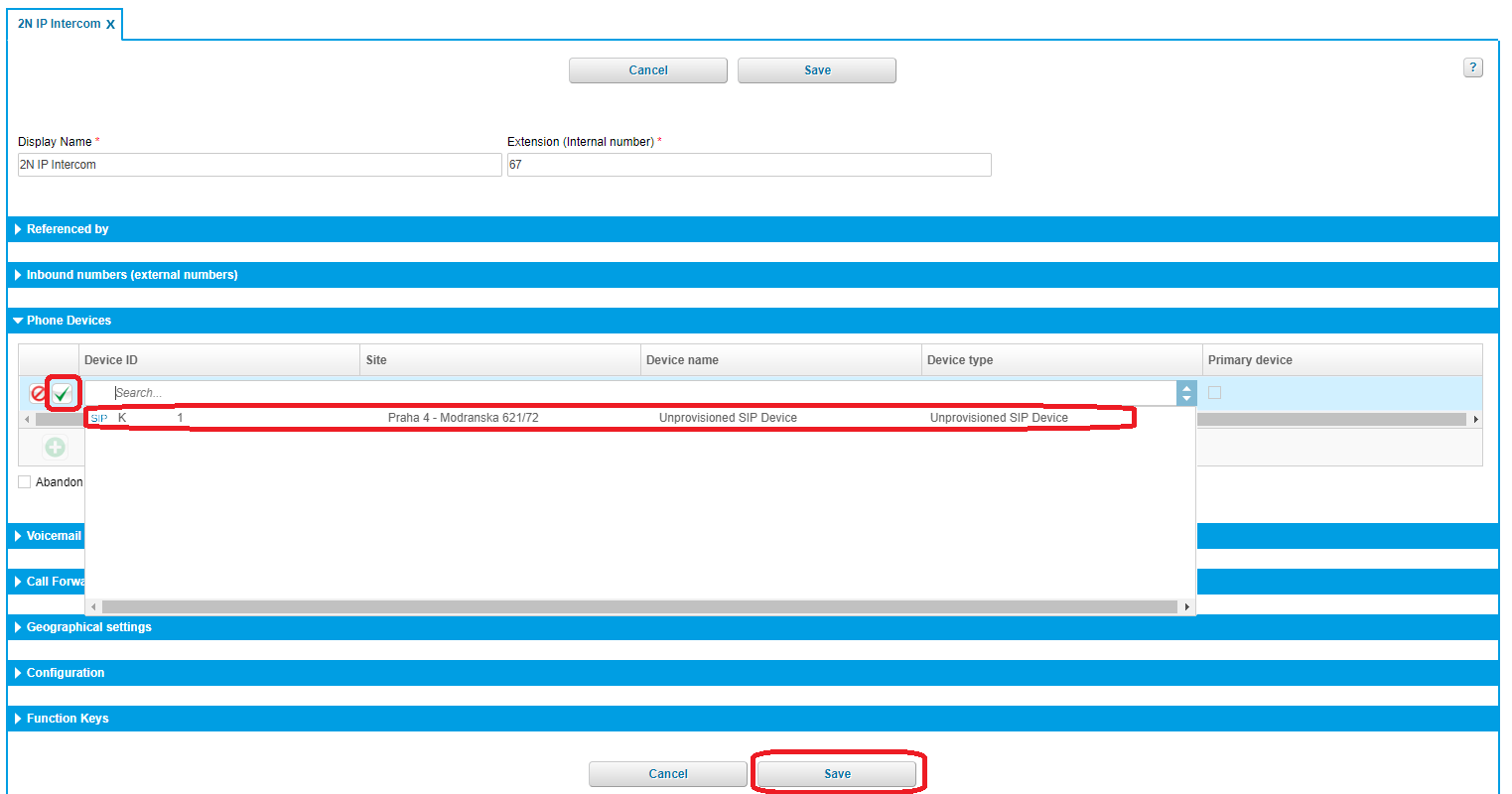This screenshot has width=1512, height=794.
Task: Click the red cancel-row icon
Action: click(39, 394)
